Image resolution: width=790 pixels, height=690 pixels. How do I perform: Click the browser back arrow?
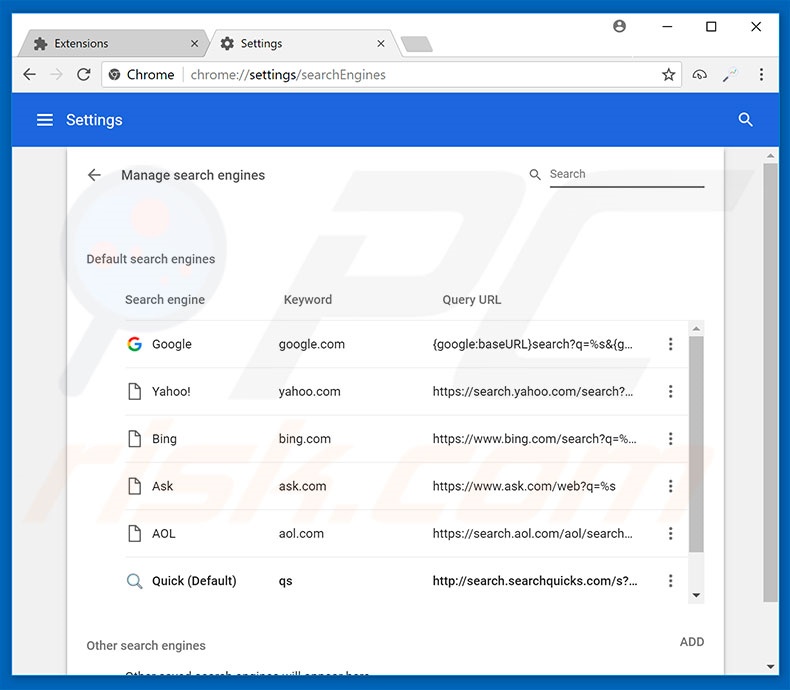(x=30, y=75)
